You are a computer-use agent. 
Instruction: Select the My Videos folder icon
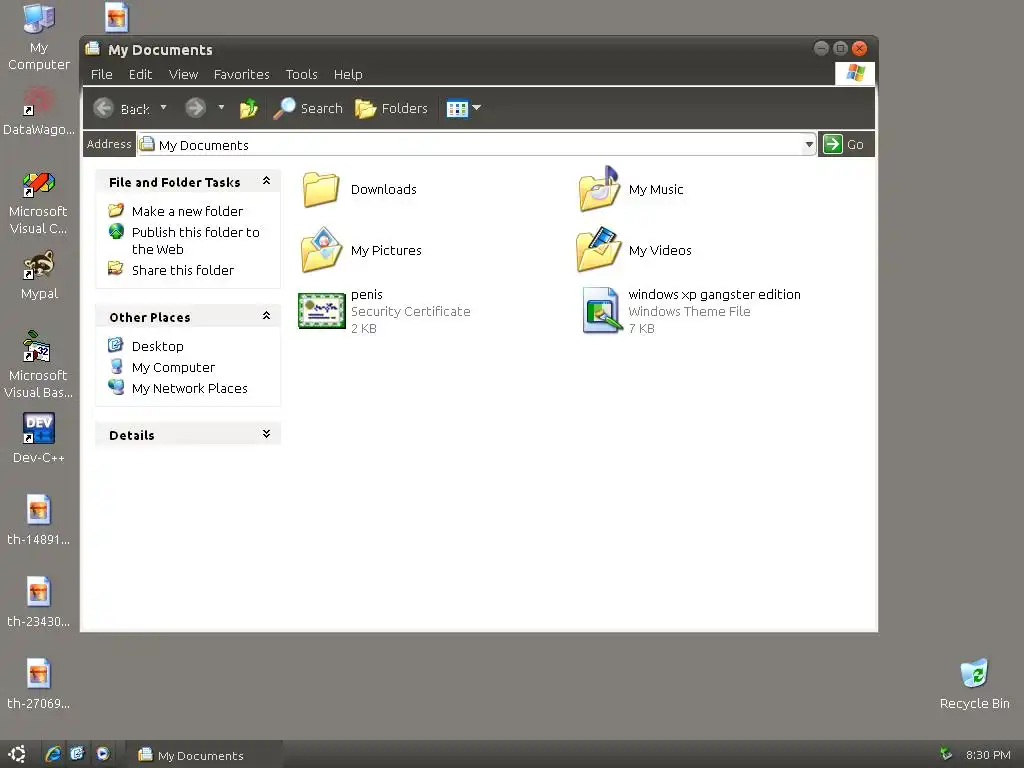599,249
